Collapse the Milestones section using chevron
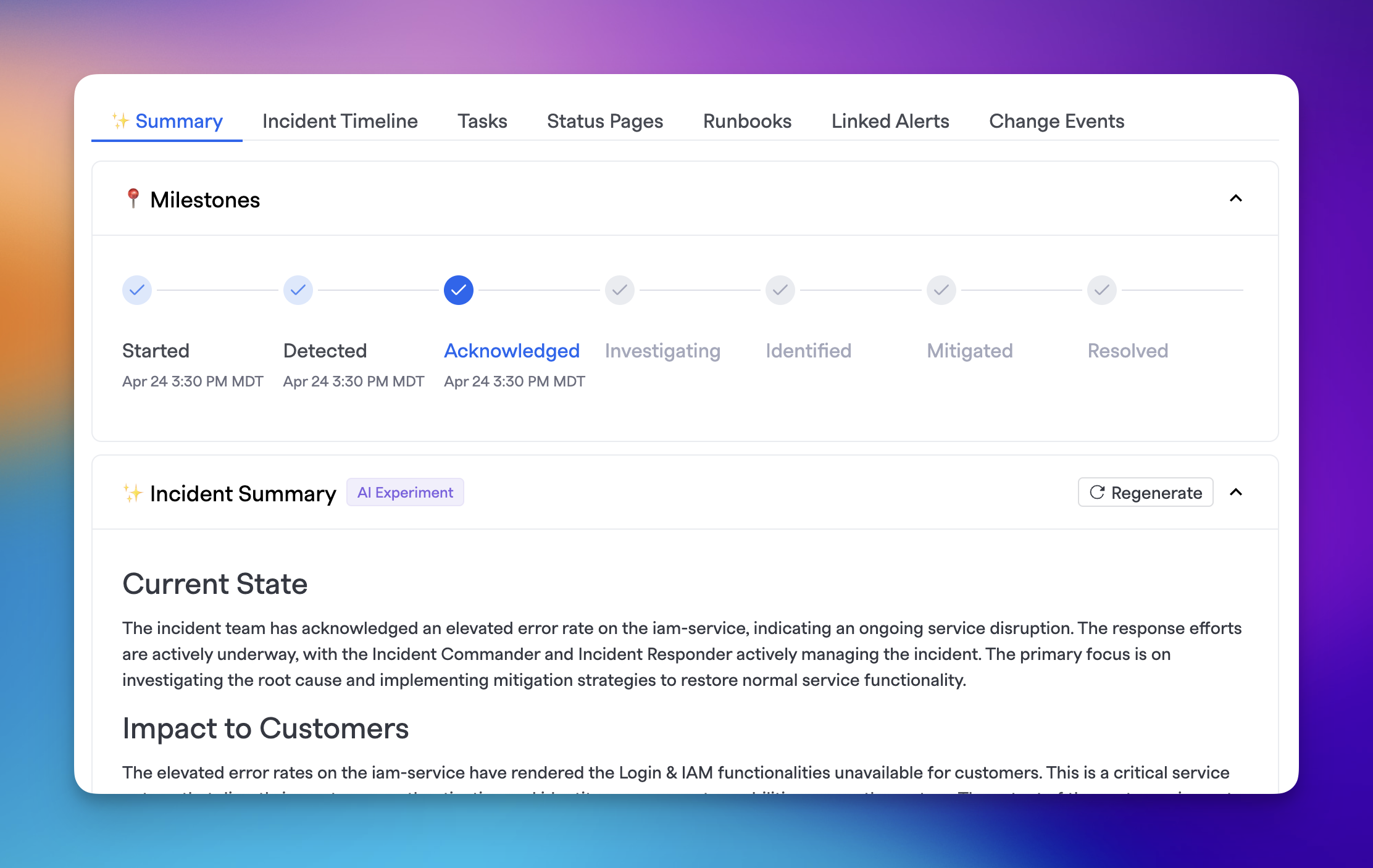The width and height of the screenshot is (1373, 868). (x=1236, y=197)
